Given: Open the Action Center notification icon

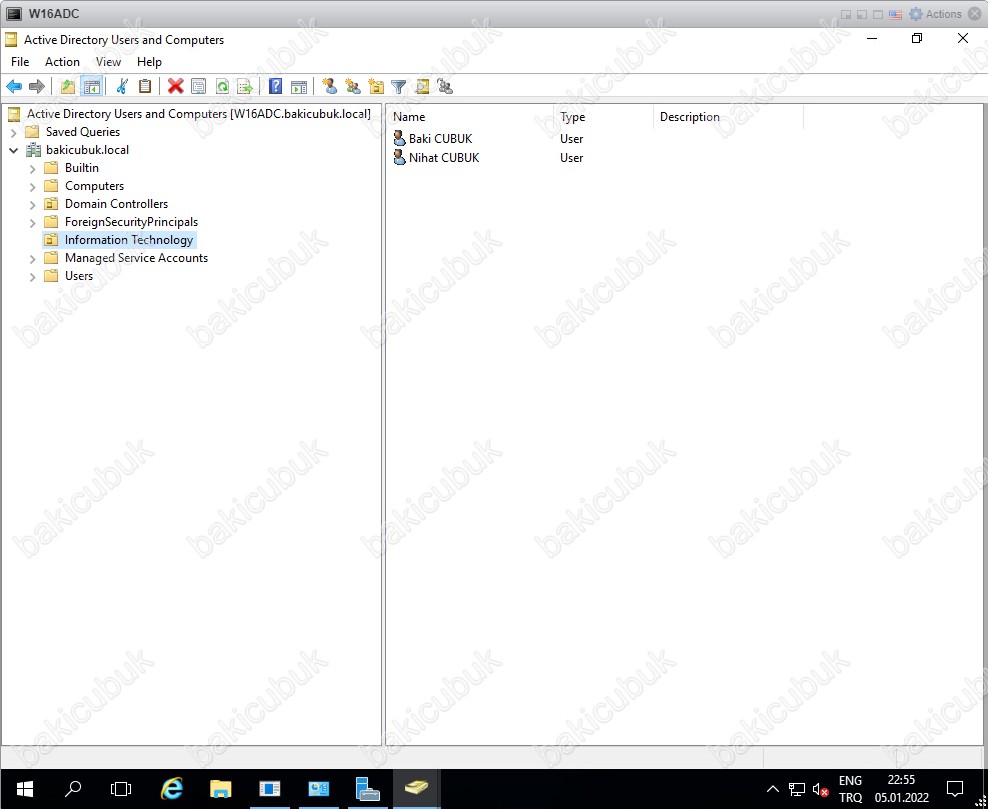Looking at the screenshot, I should [x=955, y=789].
